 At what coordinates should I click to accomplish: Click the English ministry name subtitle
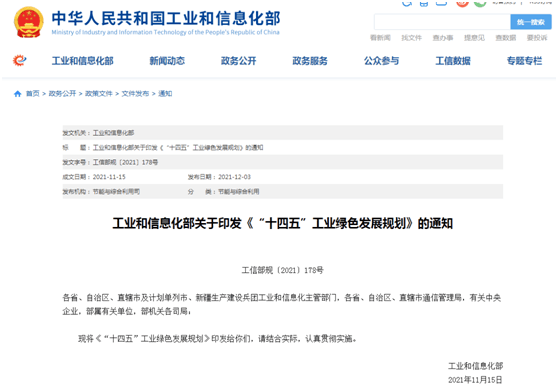(x=165, y=32)
